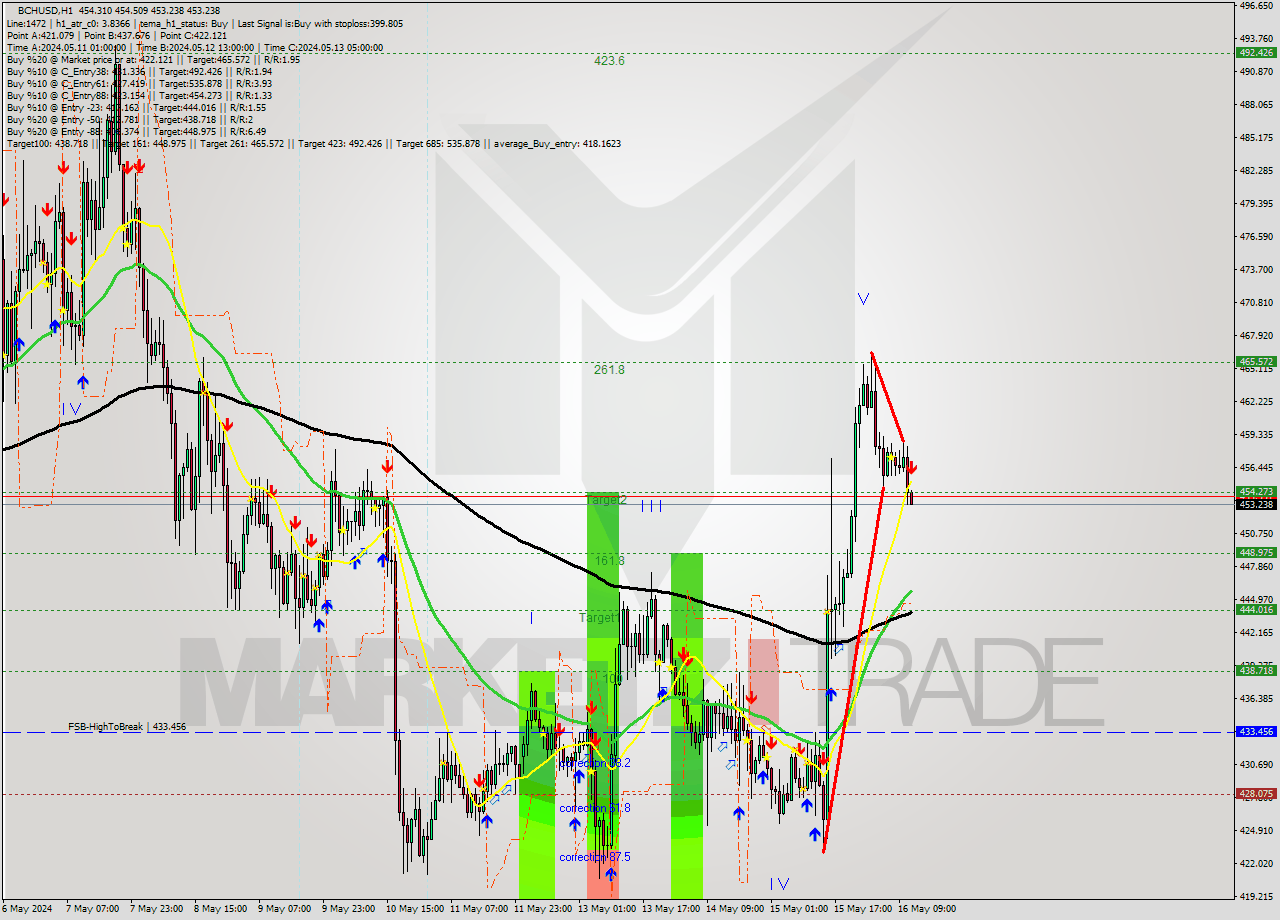This screenshot has height=920, width=1280.
Task: Click the Target2 label on the chart
Action: [606, 500]
